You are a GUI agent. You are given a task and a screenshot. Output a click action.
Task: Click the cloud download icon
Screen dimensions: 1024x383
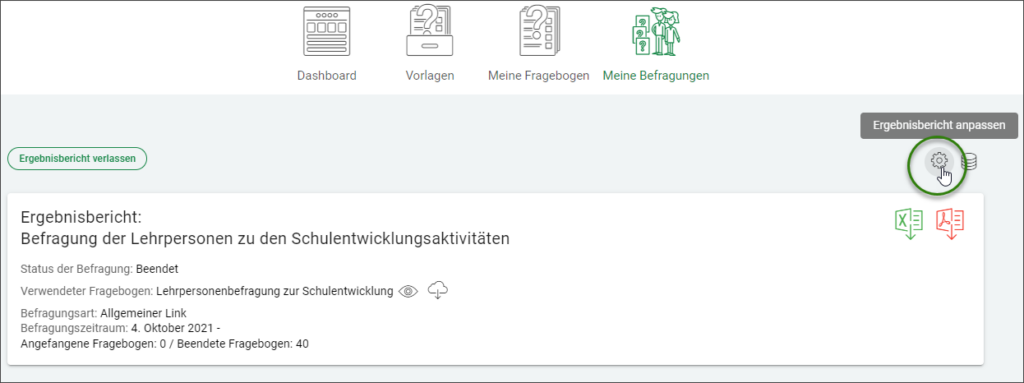click(x=439, y=291)
